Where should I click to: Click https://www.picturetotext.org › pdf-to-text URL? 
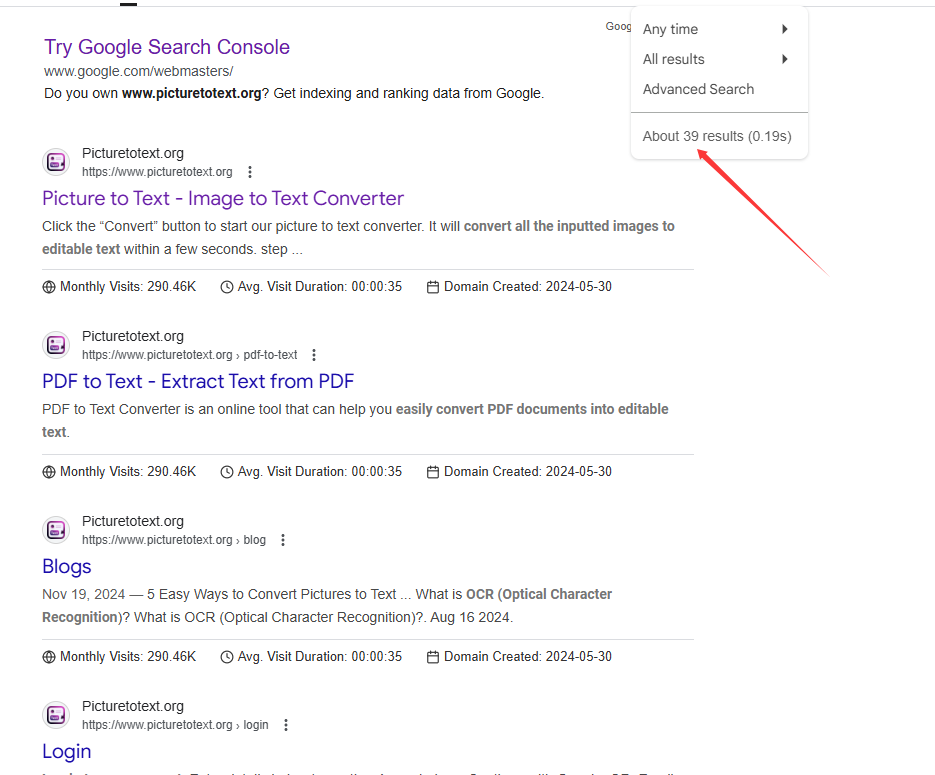point(190,355)
